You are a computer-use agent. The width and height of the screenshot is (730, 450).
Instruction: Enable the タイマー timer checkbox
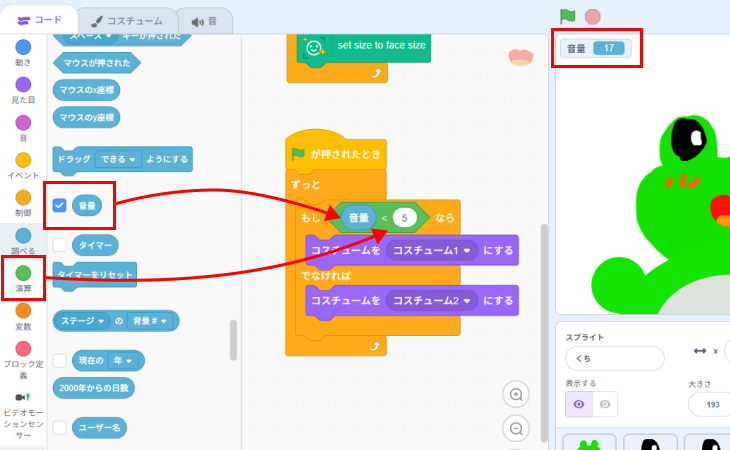[x=59, y=245]
